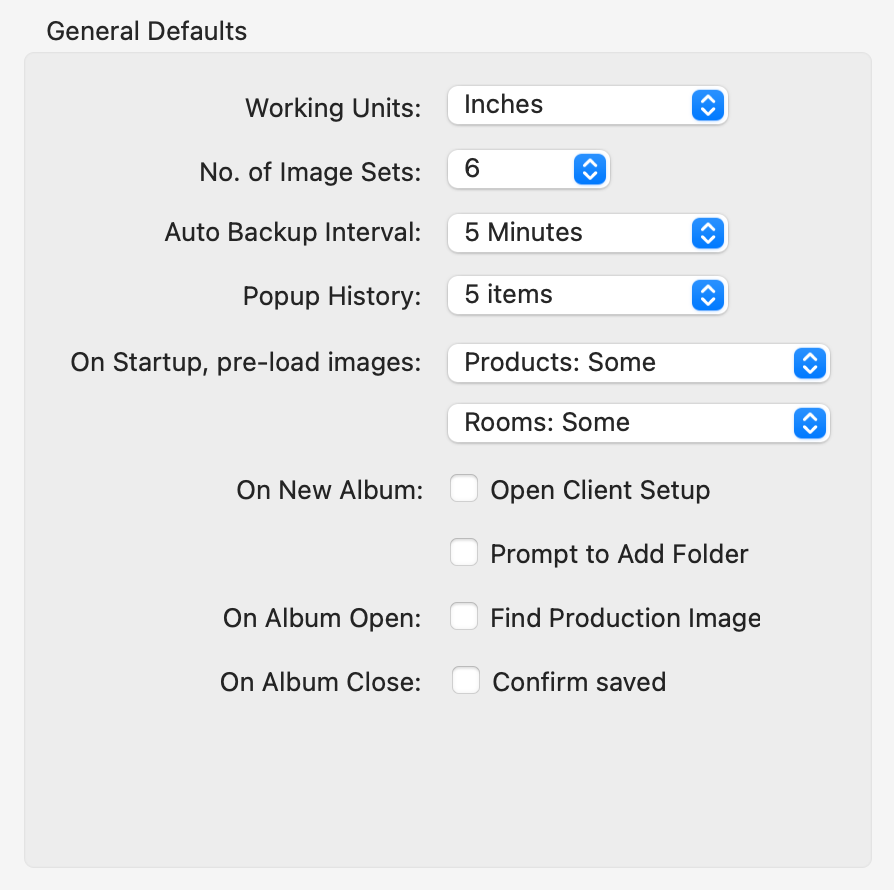Expand the Products: Some pre-load dropdown
894x890 pixels.
coord(638,363)
